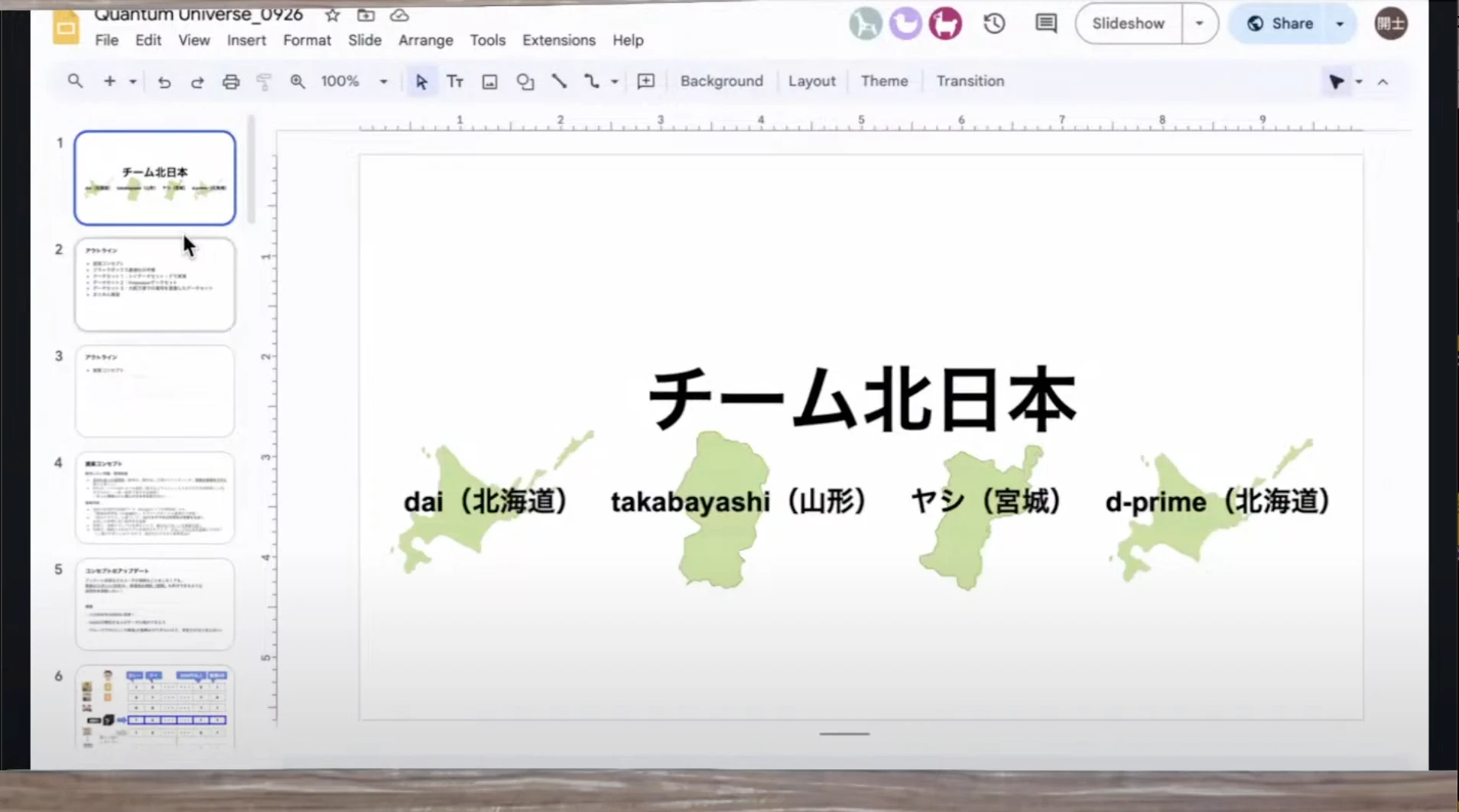This screenshot has height=812, width=1459.
Task: Select the Paint format tool
Action: click(264, 81)
